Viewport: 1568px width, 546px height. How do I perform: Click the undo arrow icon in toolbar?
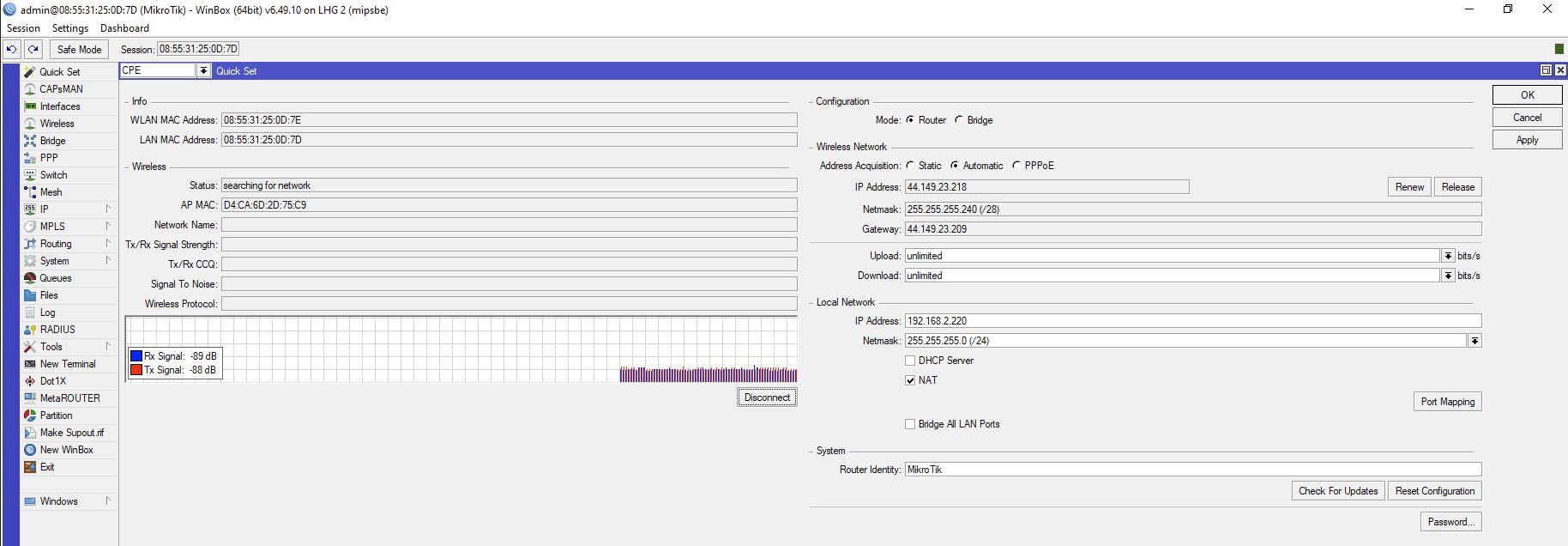tap(12, 50)
